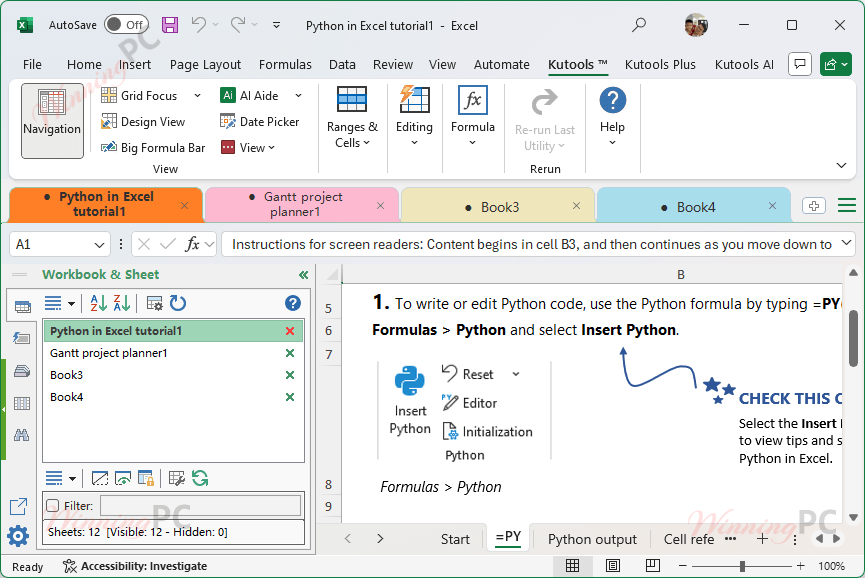Screen dimensions: 865x578
Task: Close the Book4 workbook tab
Action: (x=772, y=206)
